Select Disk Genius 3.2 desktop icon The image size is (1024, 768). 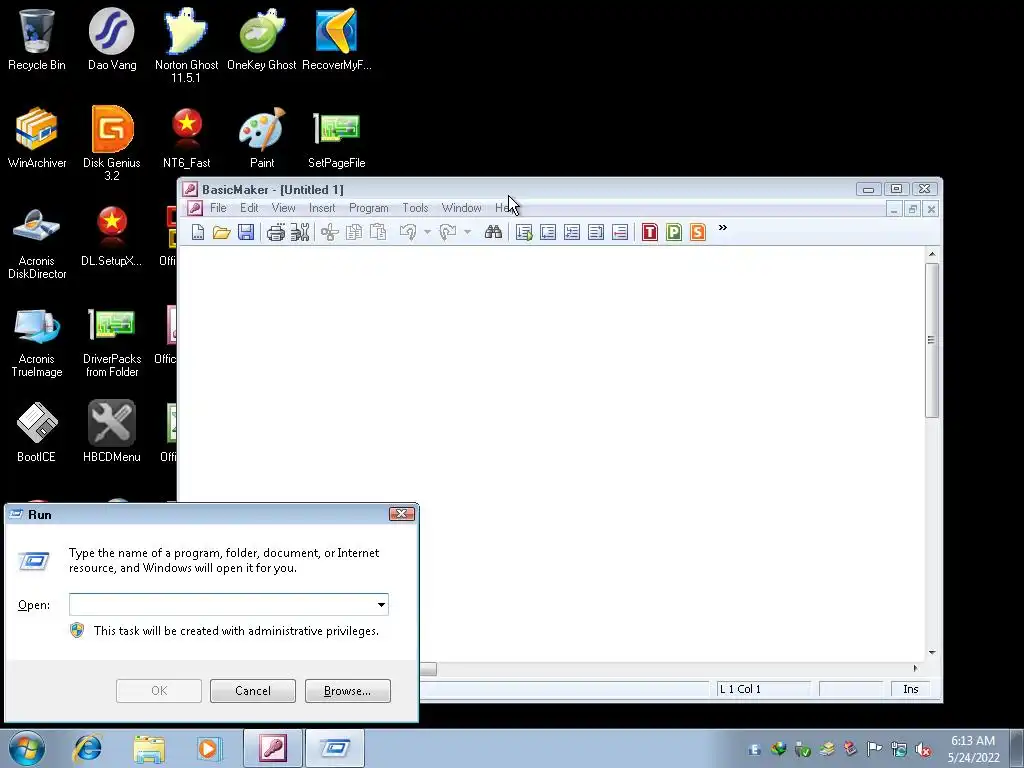(x=112, y=142)
